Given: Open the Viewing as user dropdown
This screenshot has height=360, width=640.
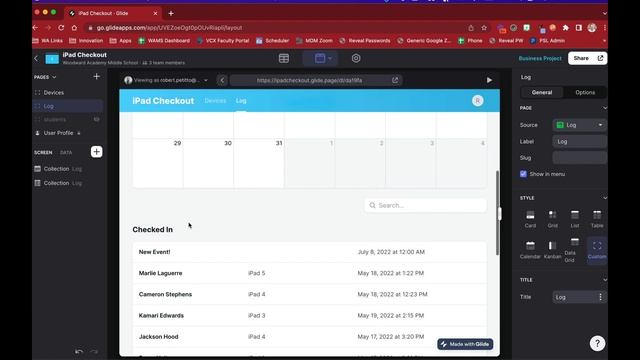Looking at the screenshot, I should [x=167, y=80].
